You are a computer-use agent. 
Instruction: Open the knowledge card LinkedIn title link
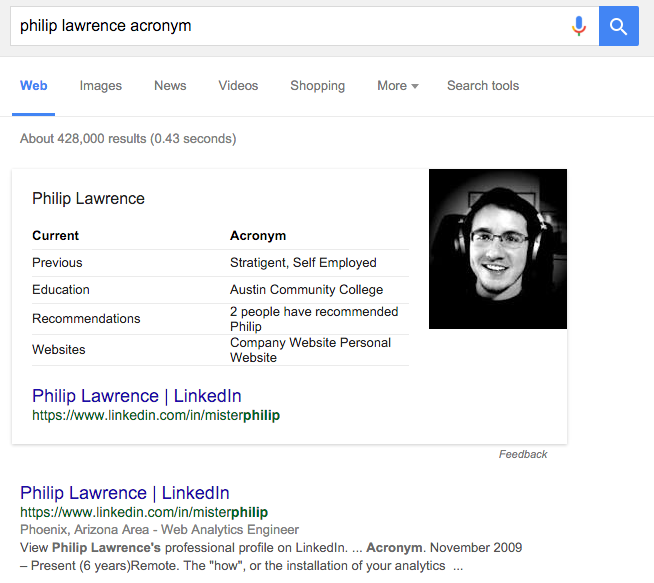(137, 396)
